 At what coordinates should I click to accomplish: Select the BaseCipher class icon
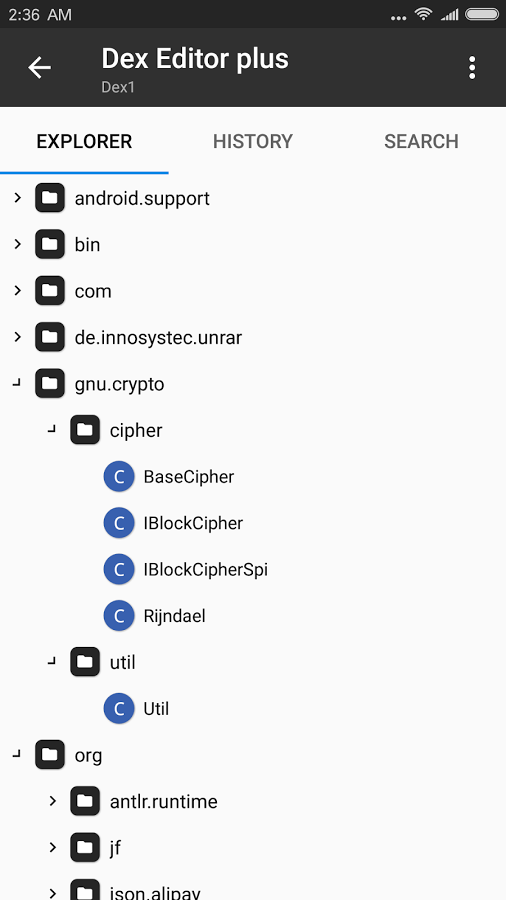click(x=119, y=477)
